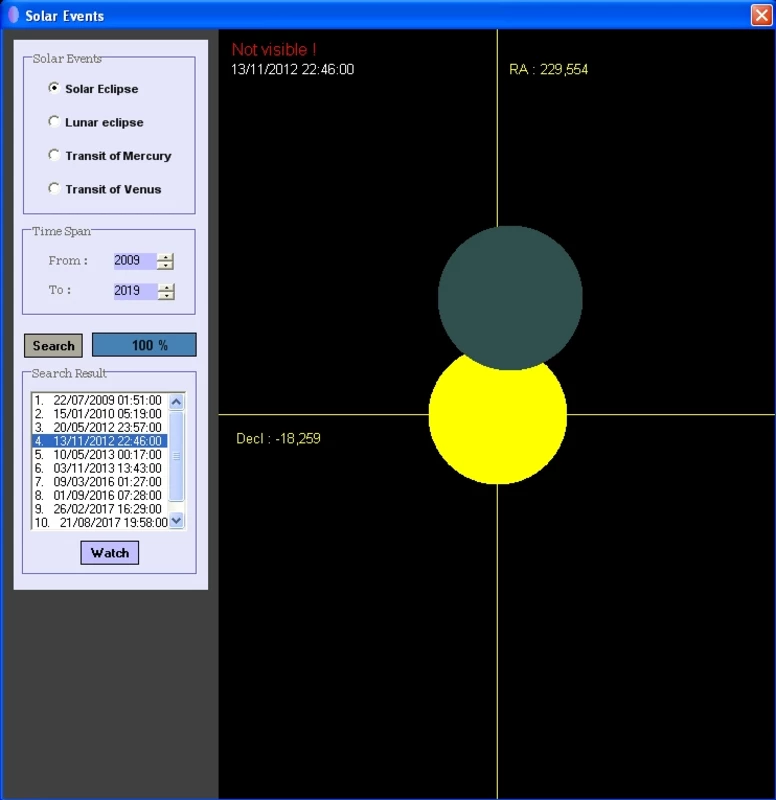The image size is (776, 800).
Task: Select result 26/02/2017 16:29:00
Action: pos(99,509)
